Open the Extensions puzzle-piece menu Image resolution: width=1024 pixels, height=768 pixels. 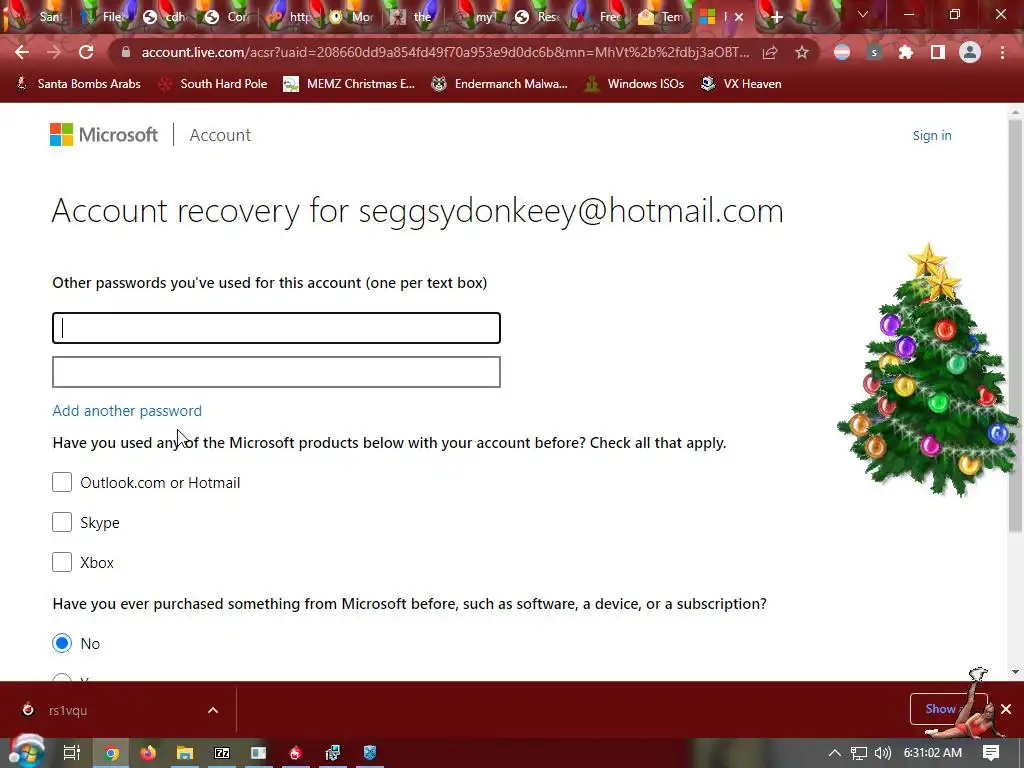click(905, 52)
